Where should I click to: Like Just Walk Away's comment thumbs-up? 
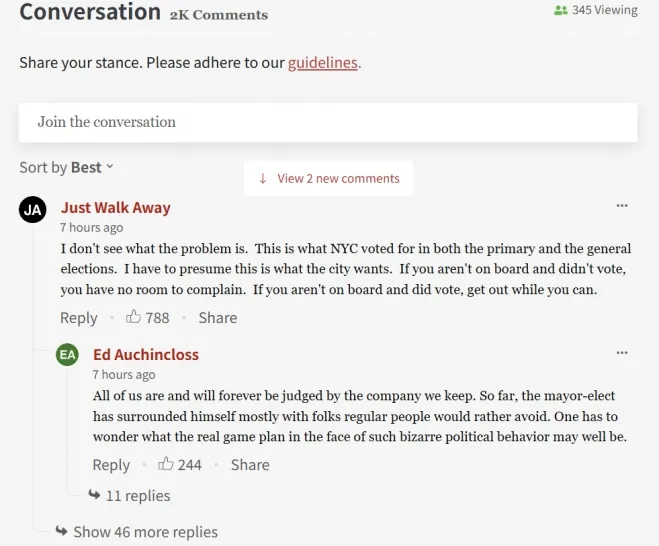[133, 317]
